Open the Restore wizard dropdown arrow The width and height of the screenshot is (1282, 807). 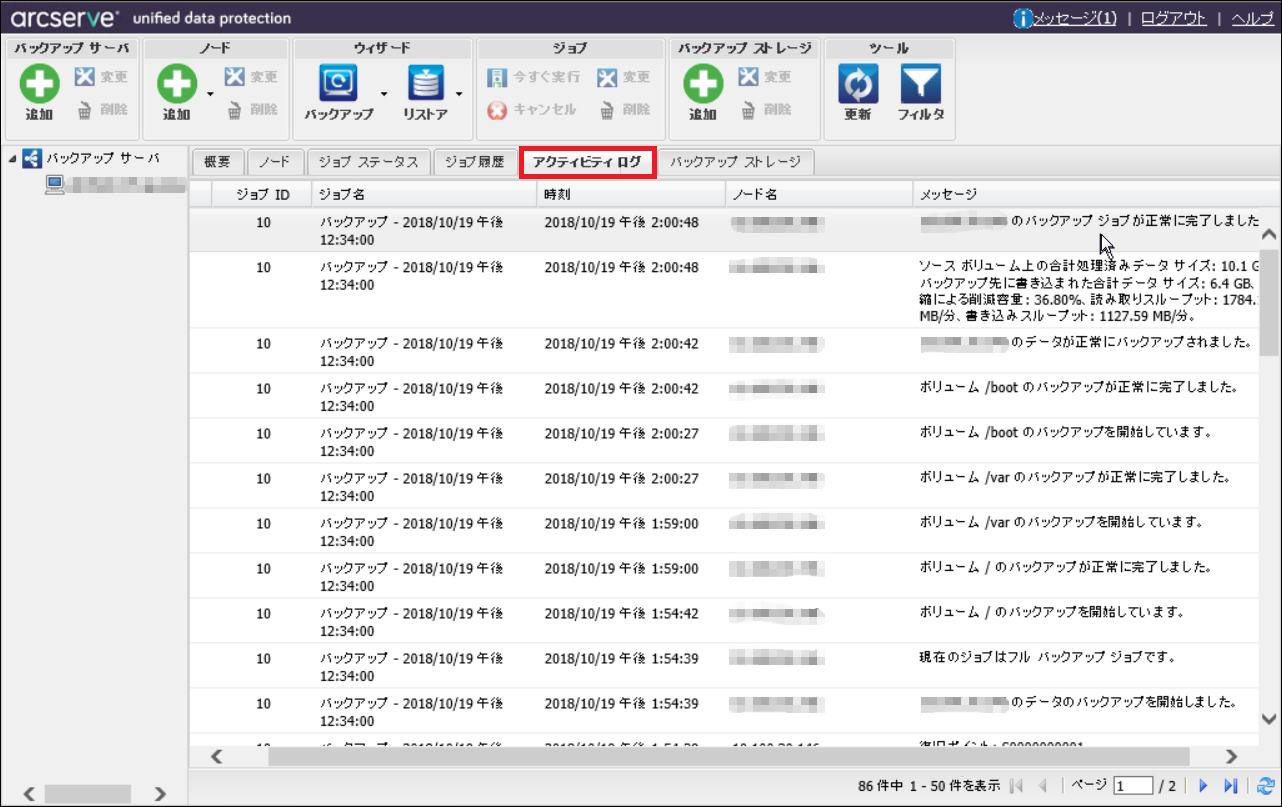[459, 95]
